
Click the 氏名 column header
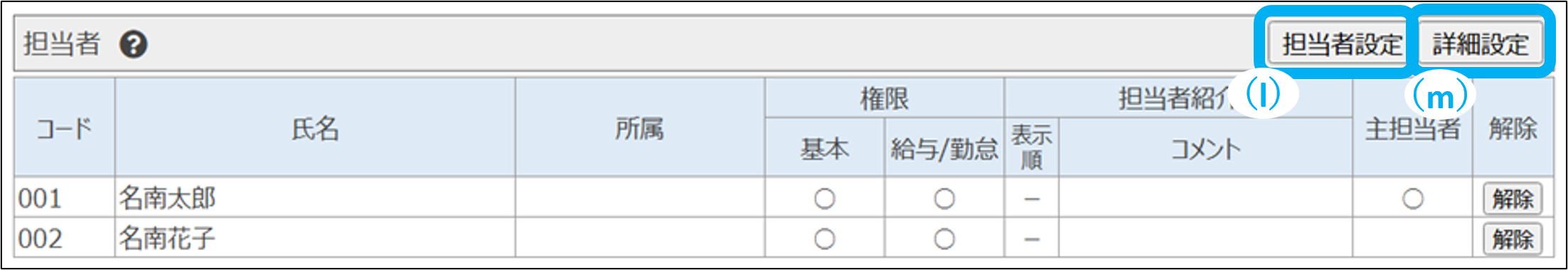click(x=315, y=128)
